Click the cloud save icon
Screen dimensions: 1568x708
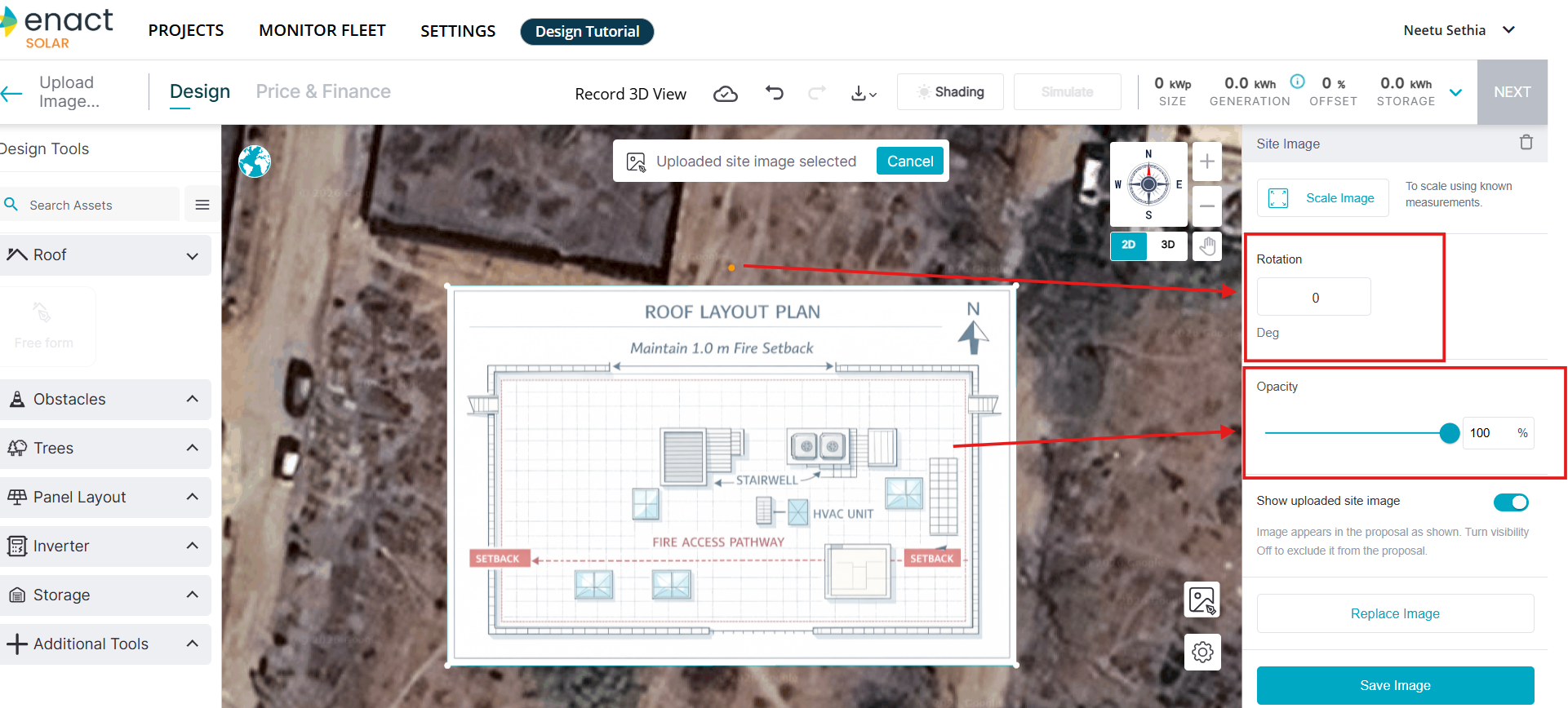(x=725, y=94)
